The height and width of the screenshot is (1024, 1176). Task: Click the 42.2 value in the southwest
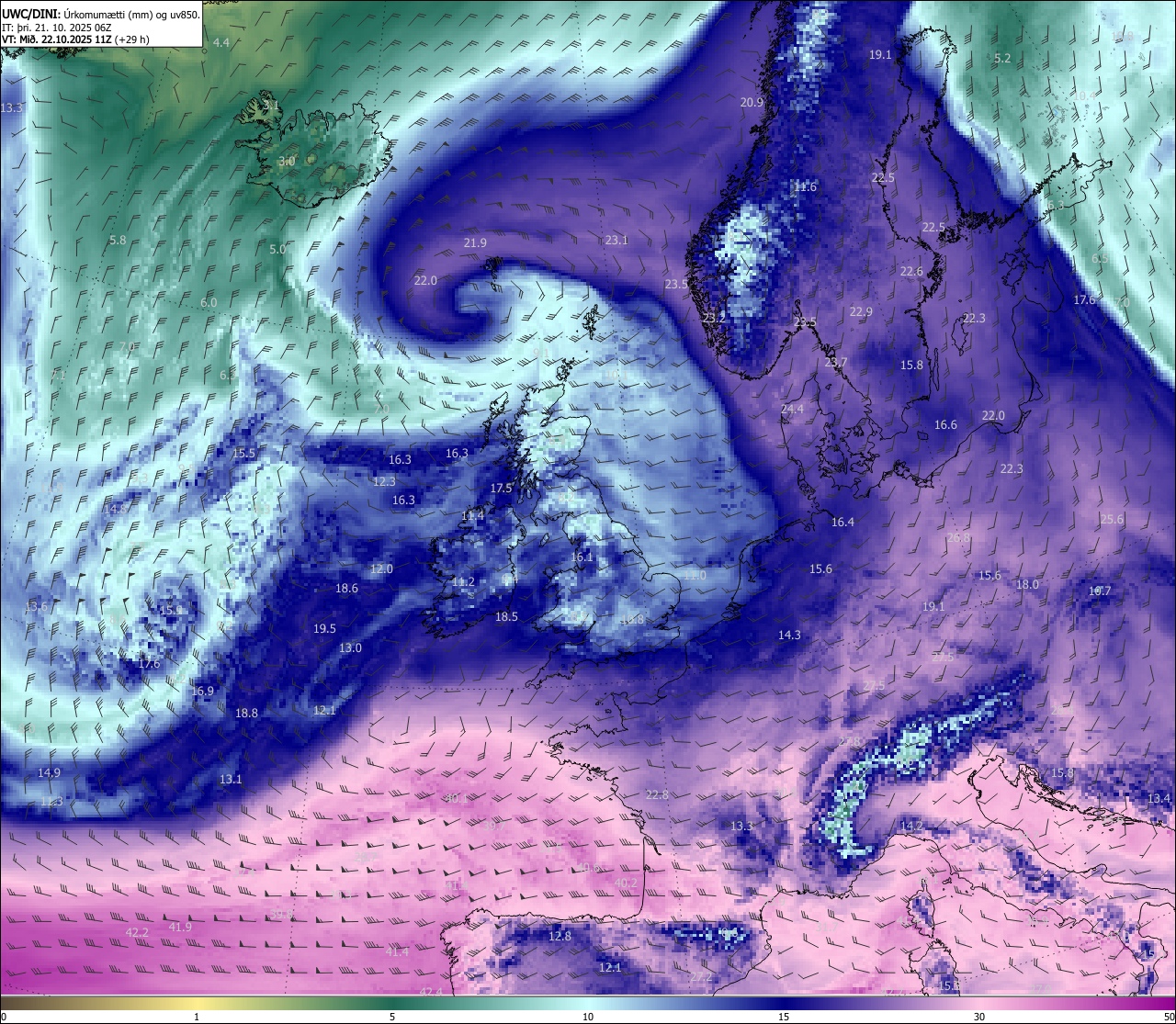(136, 933)
